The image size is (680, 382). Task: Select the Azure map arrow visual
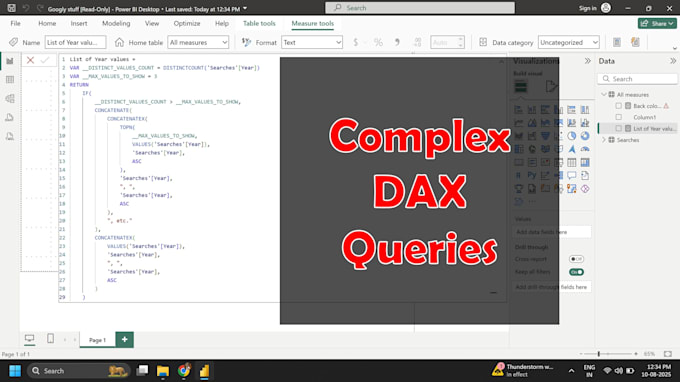[572, 150]
